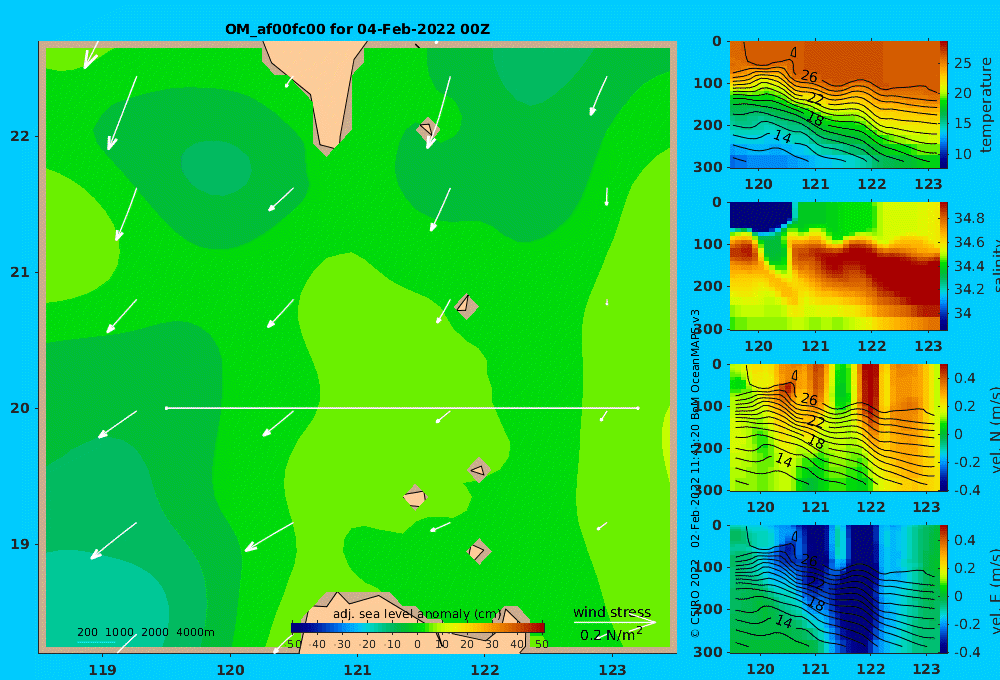Screen dimensions: 1000x680
Task: Click latitude tick label 22 on main map
Action: 20,137
